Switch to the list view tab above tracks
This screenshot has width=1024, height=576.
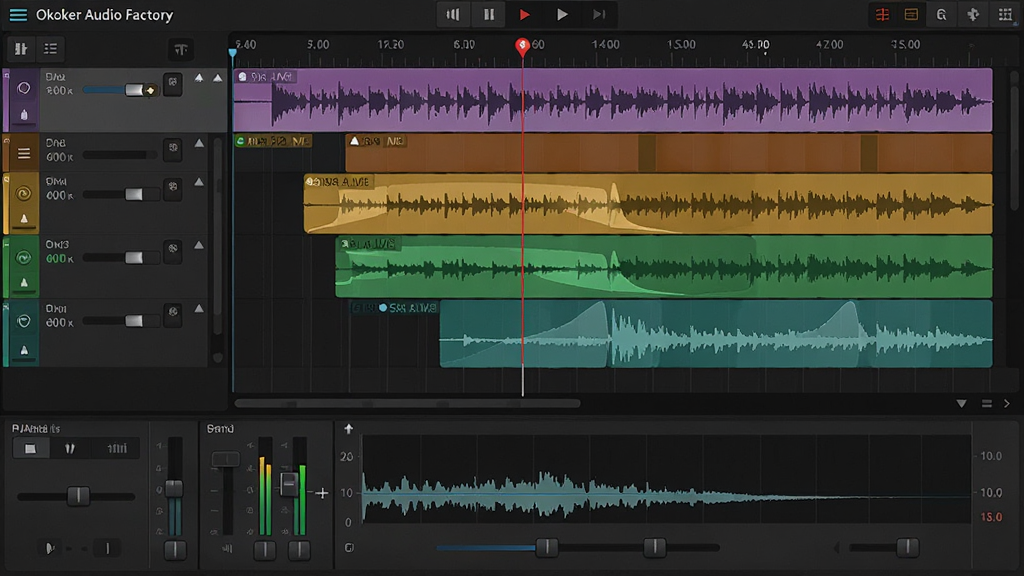tap(50, 49)
